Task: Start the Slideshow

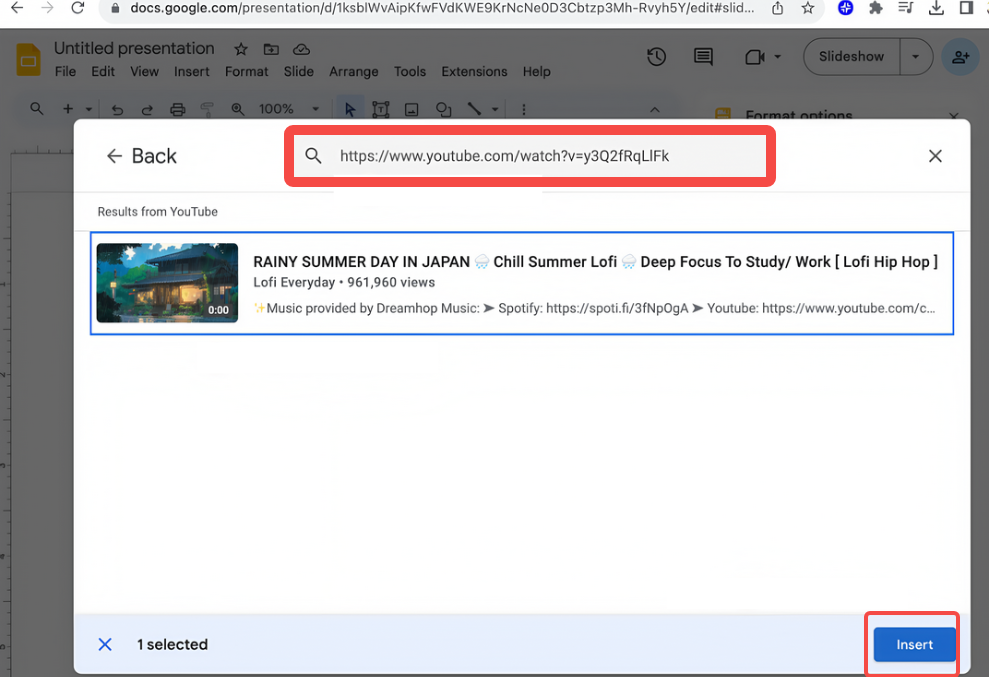Action: point(851,56)
